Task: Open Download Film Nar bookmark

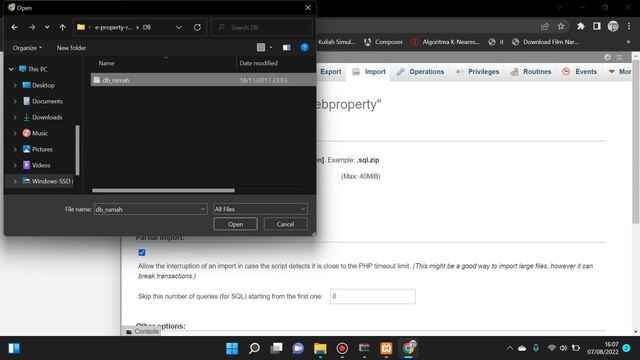Action: coord(545,42)
